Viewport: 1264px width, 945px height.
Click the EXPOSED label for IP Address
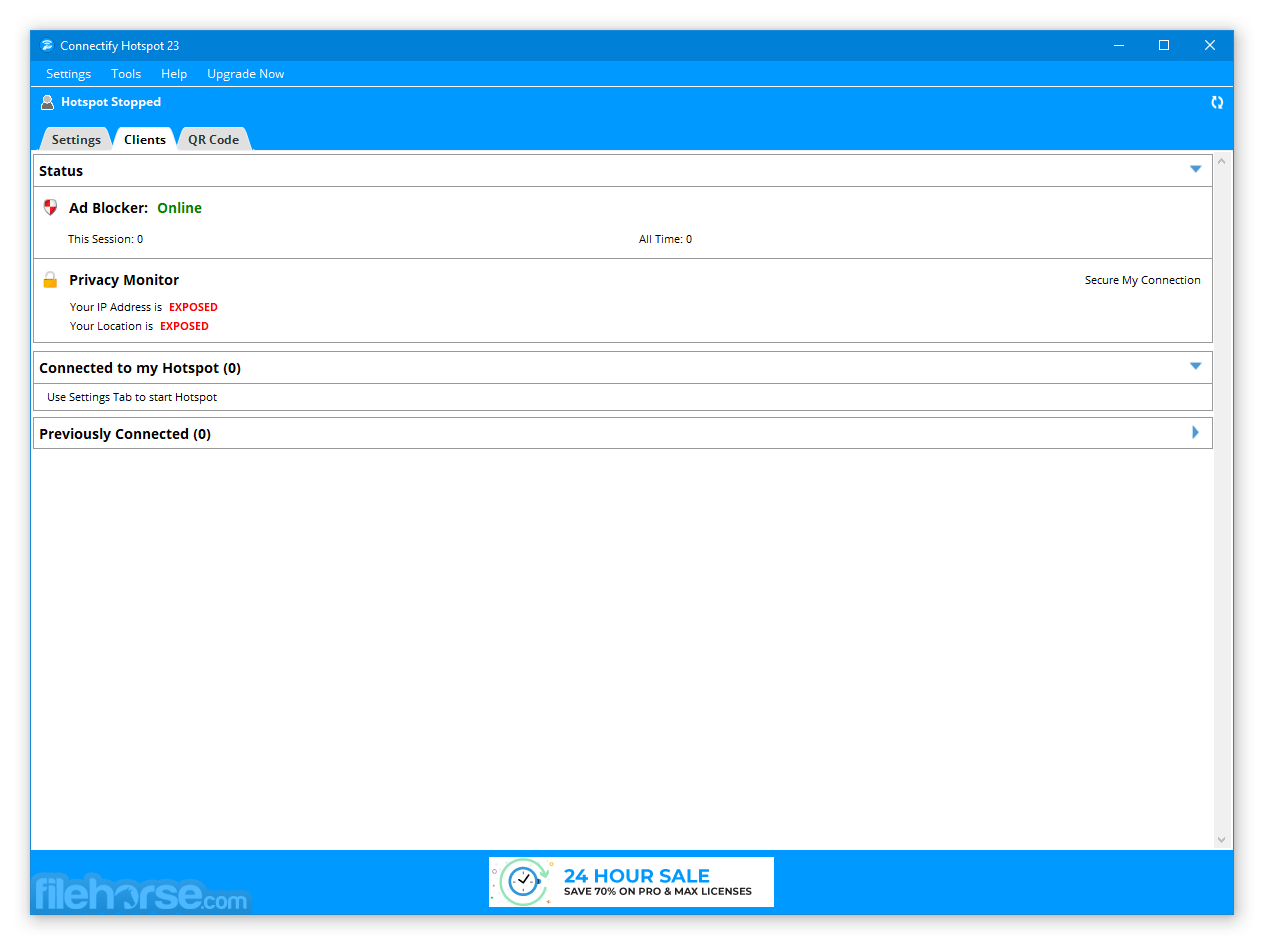pyautogui.click(x=193, y=307)
